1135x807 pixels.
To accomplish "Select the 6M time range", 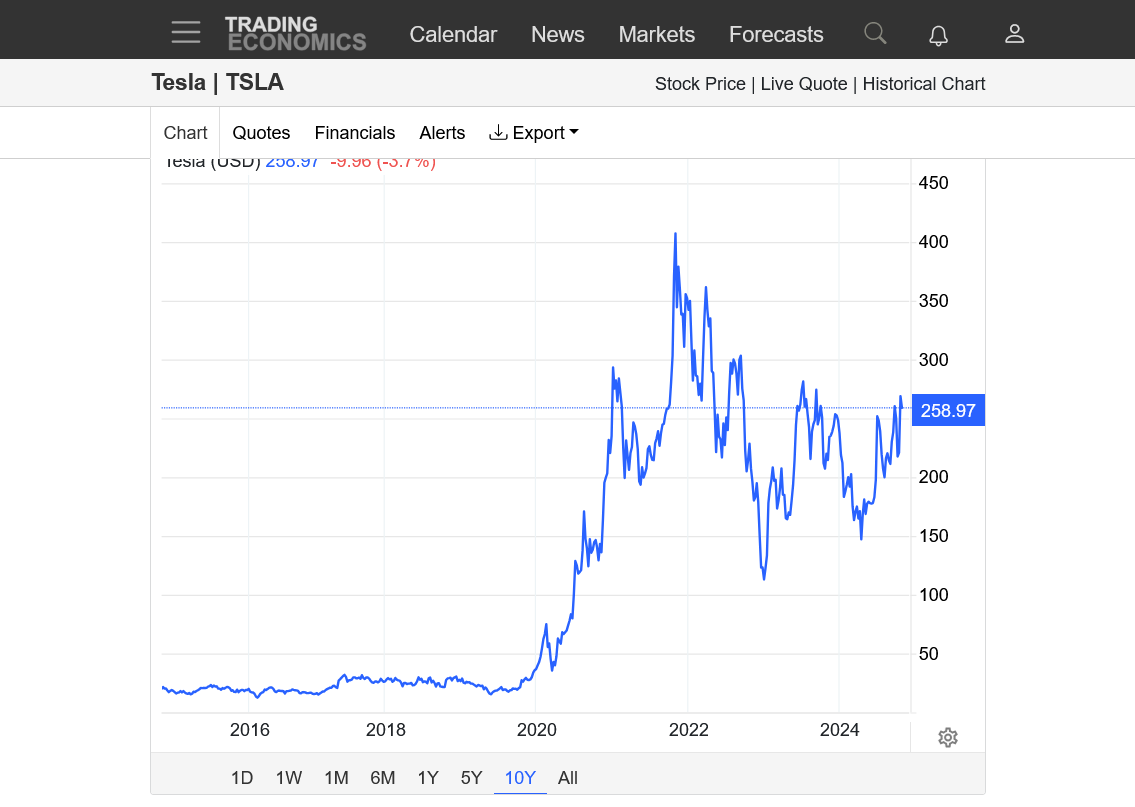I will 383,778.
